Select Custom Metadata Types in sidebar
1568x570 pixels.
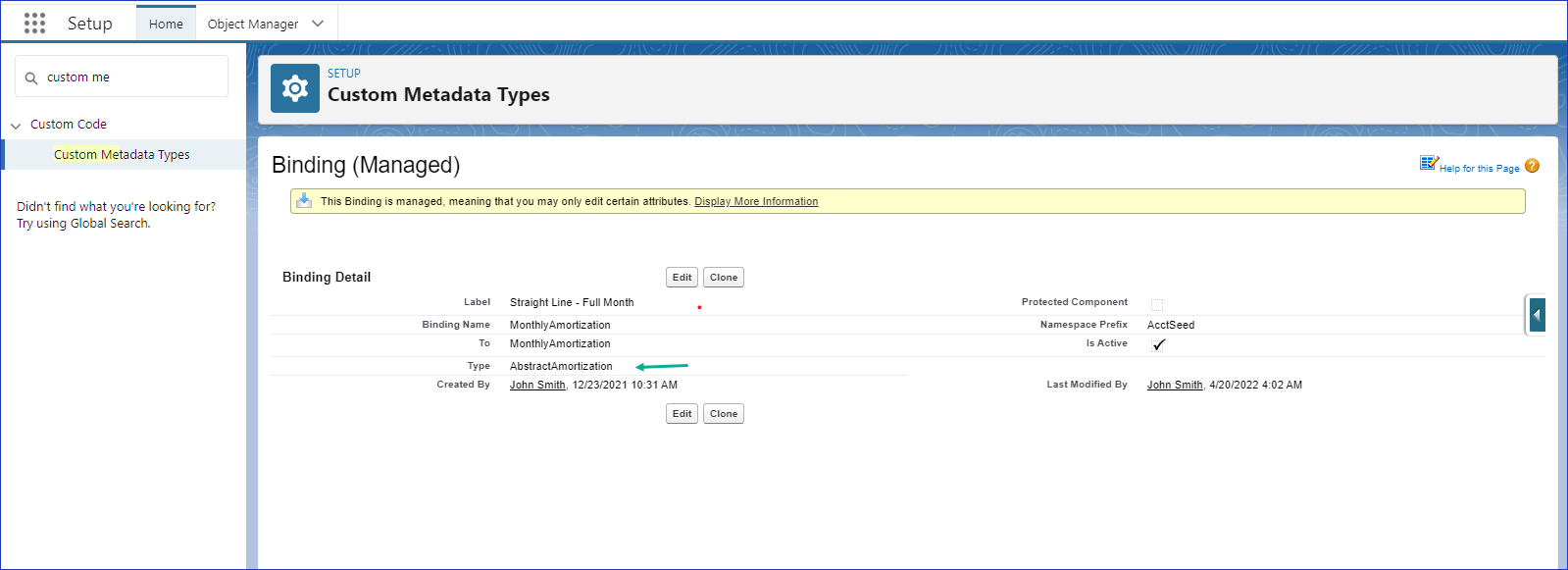coord(122,155)
